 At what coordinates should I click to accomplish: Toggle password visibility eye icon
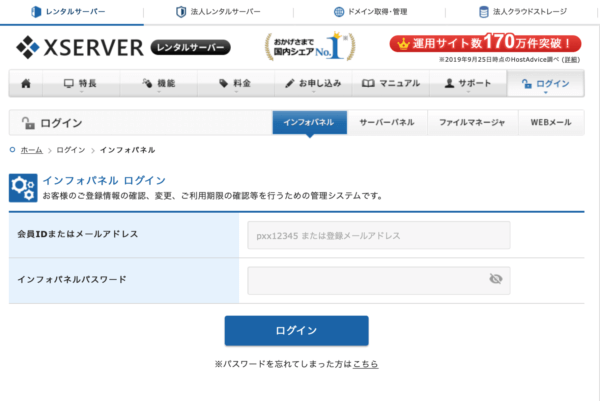(496, 279)
